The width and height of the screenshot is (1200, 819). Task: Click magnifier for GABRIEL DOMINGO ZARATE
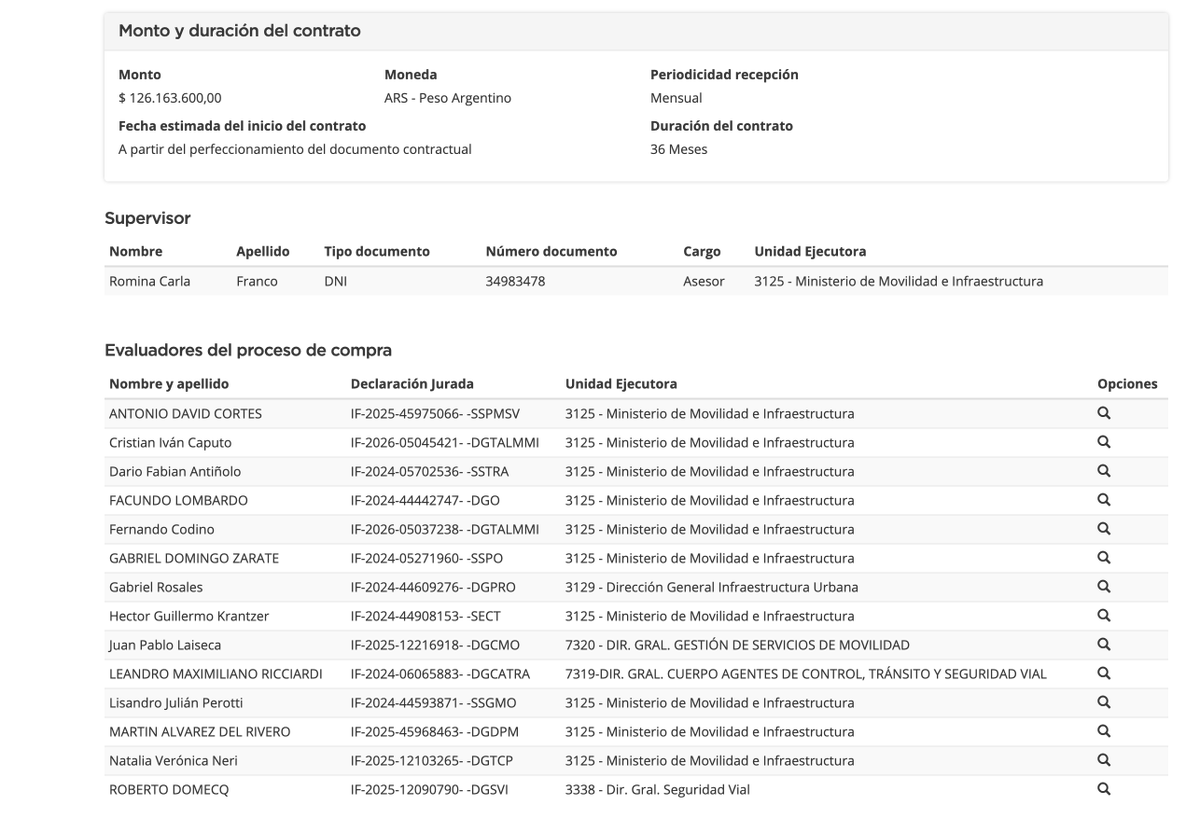[1104, 558]
